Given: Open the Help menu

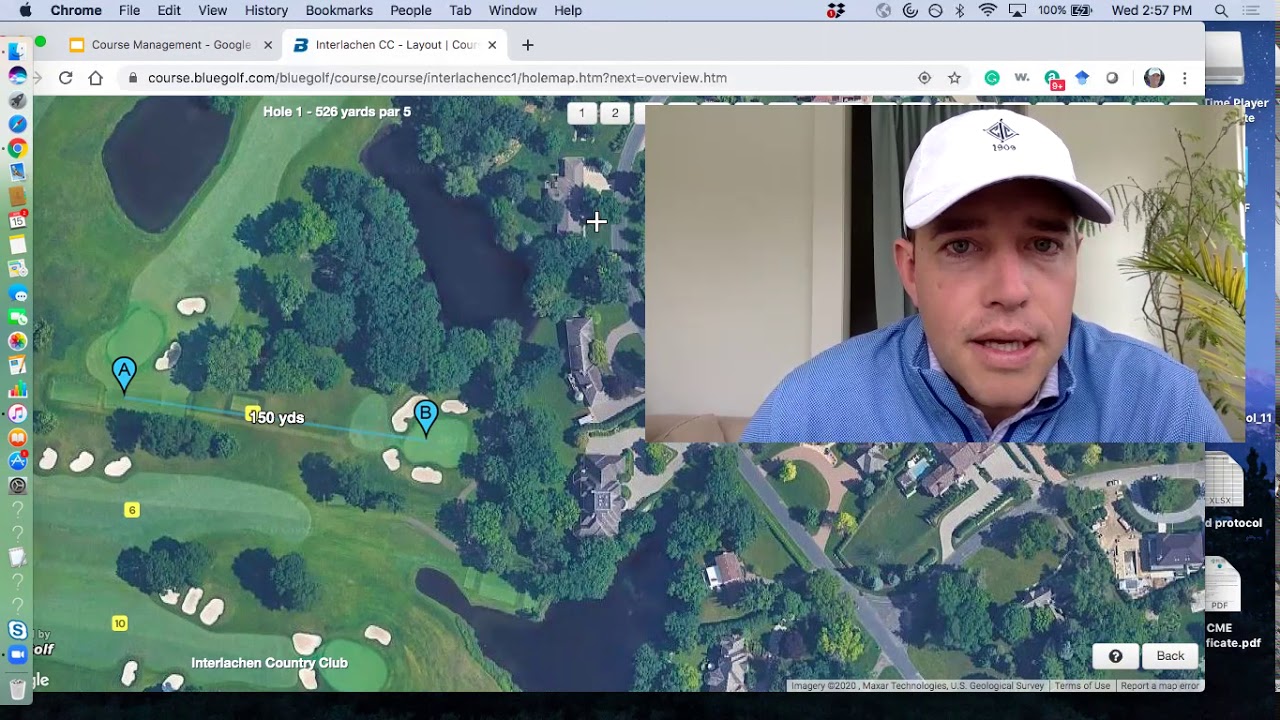Looking at the screenshot, I should coord(568,10).
